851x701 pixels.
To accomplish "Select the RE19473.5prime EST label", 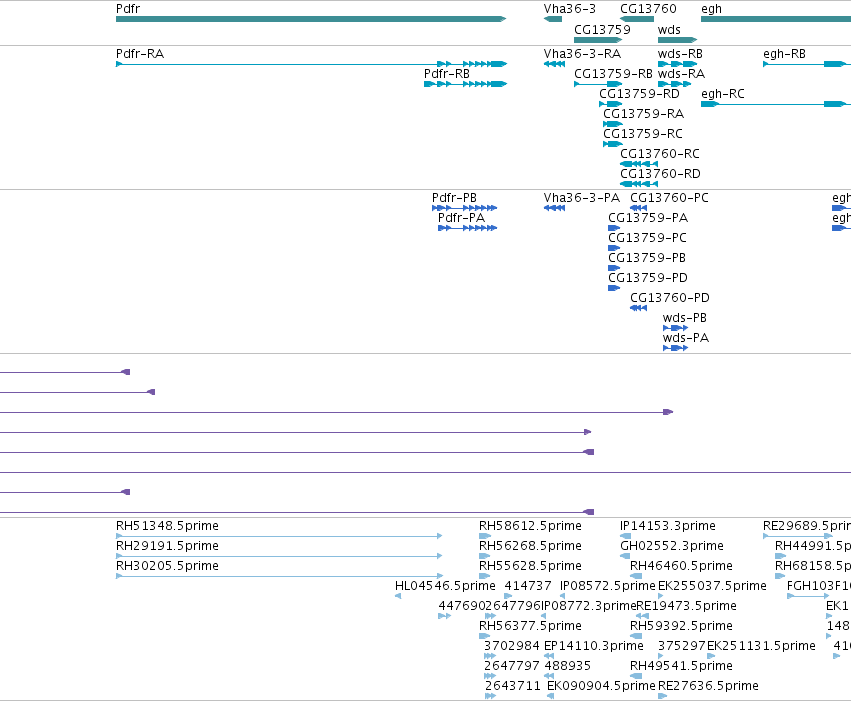I will tap(686, 607).
